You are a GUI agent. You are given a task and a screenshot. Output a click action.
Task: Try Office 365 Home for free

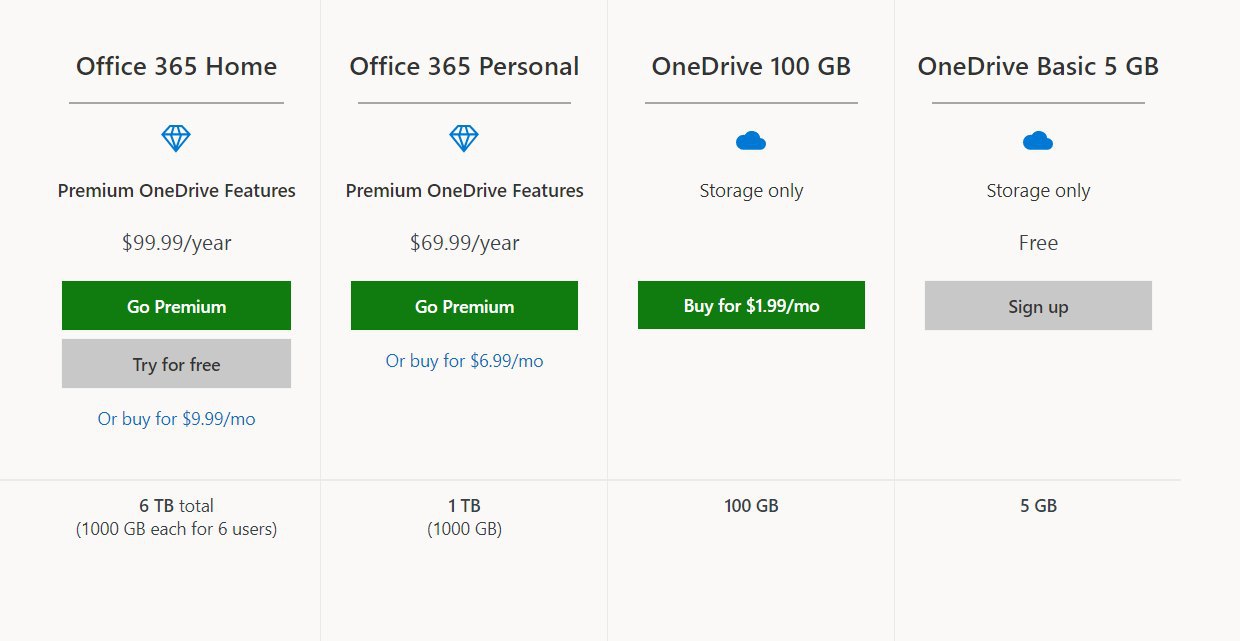tap(176, 364)
